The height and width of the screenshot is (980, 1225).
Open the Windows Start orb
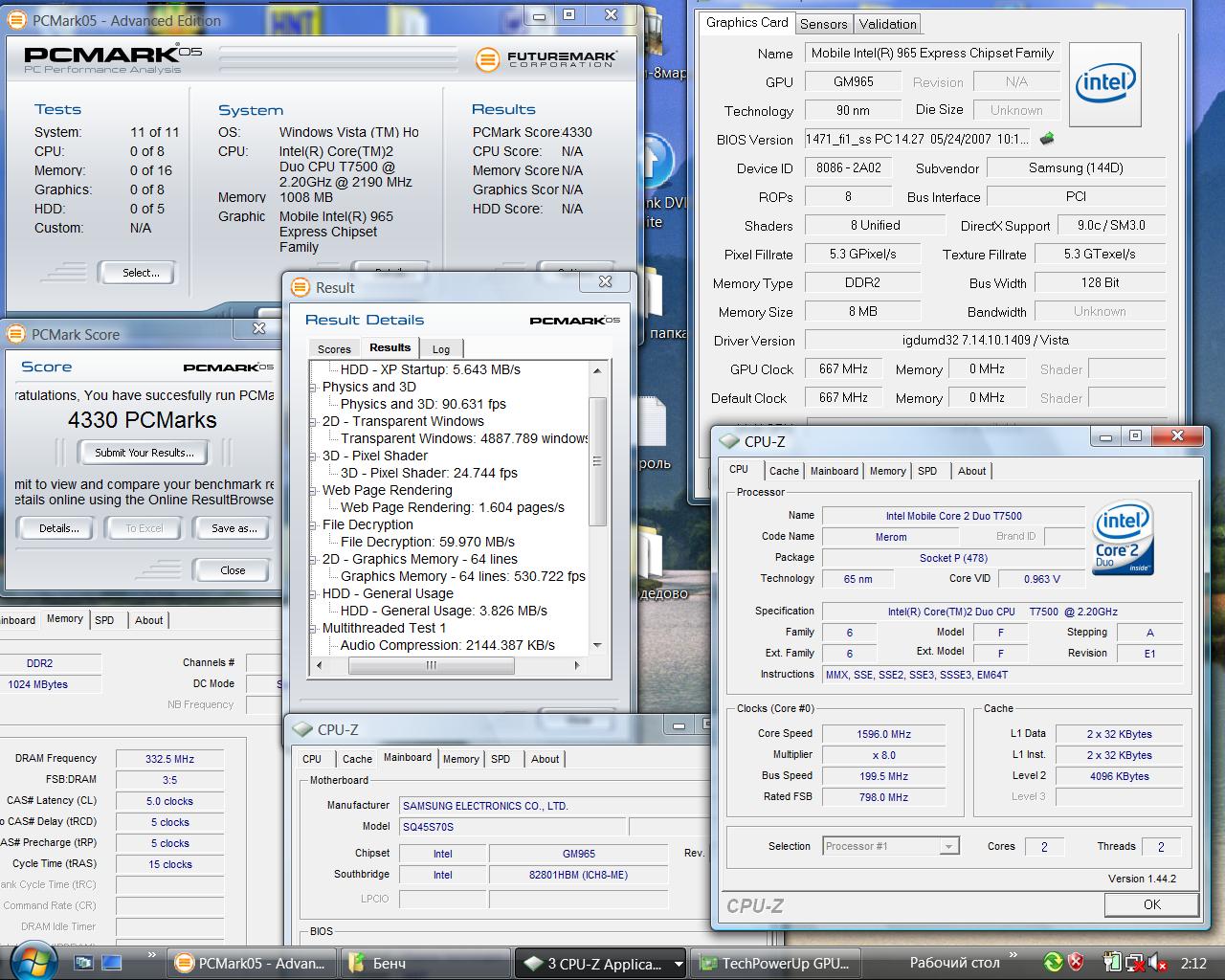point(33,961)
